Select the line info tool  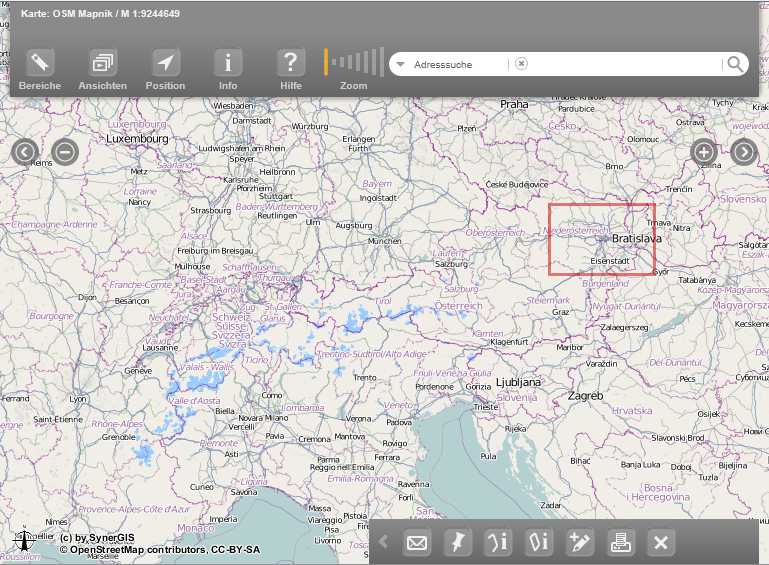tap(498, 543)
